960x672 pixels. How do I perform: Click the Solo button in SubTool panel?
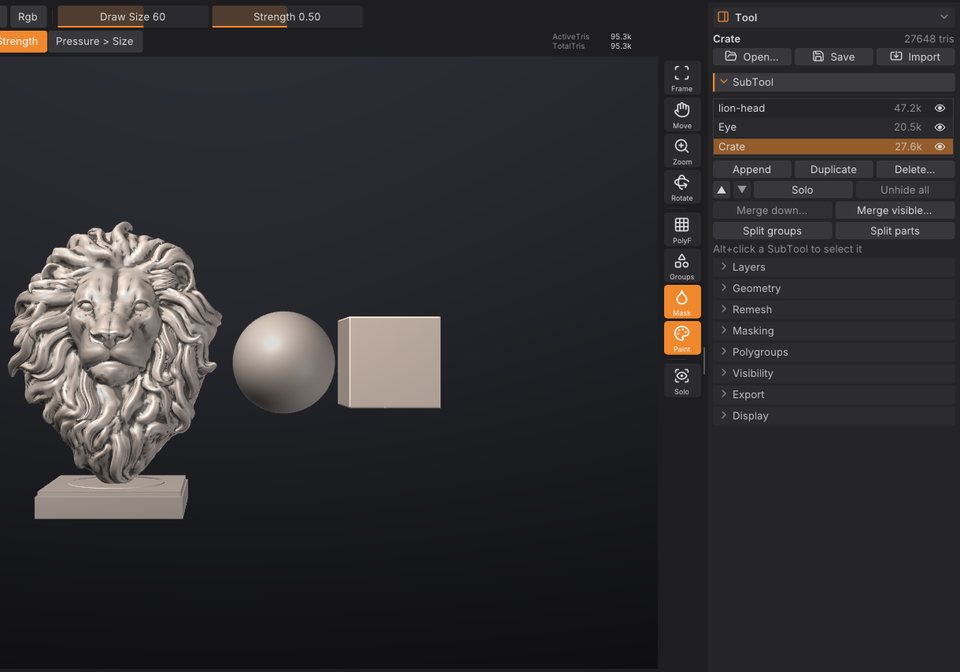[803, 190]
